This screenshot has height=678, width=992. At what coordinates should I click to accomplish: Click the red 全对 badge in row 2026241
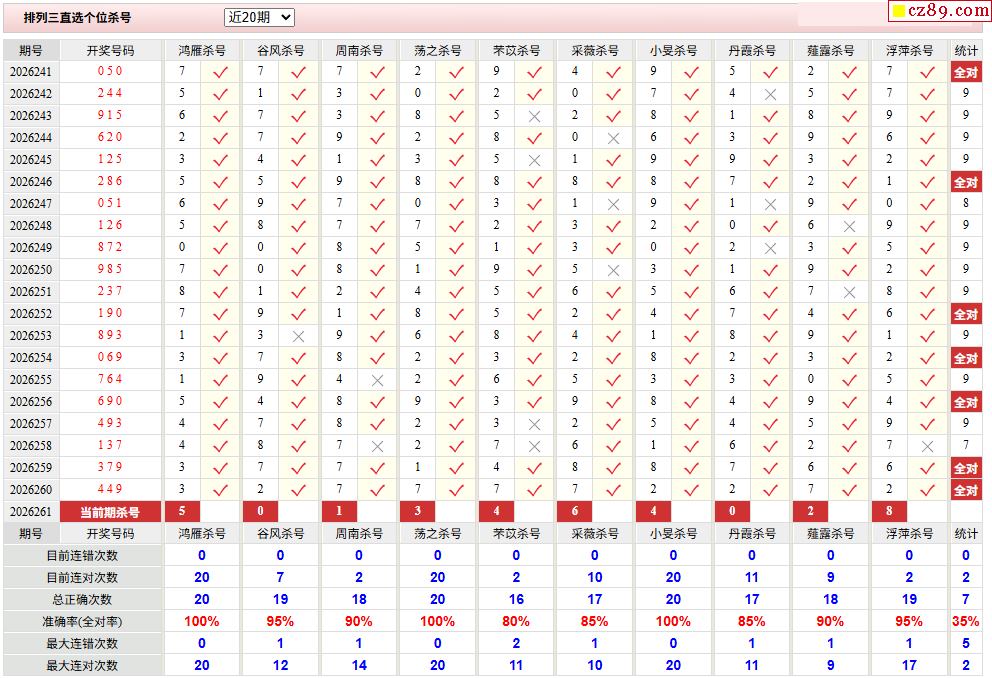coord(966,72)
